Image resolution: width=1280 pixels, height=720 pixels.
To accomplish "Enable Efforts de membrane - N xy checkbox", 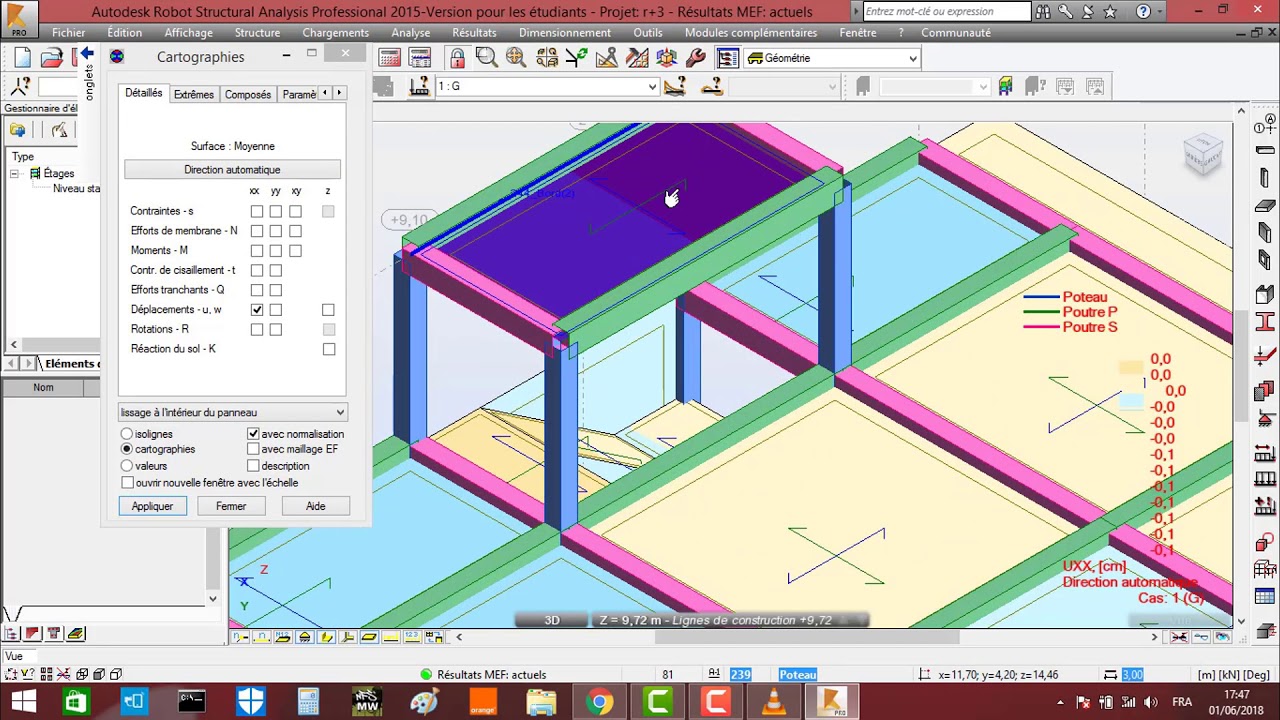I will point(295,231).
